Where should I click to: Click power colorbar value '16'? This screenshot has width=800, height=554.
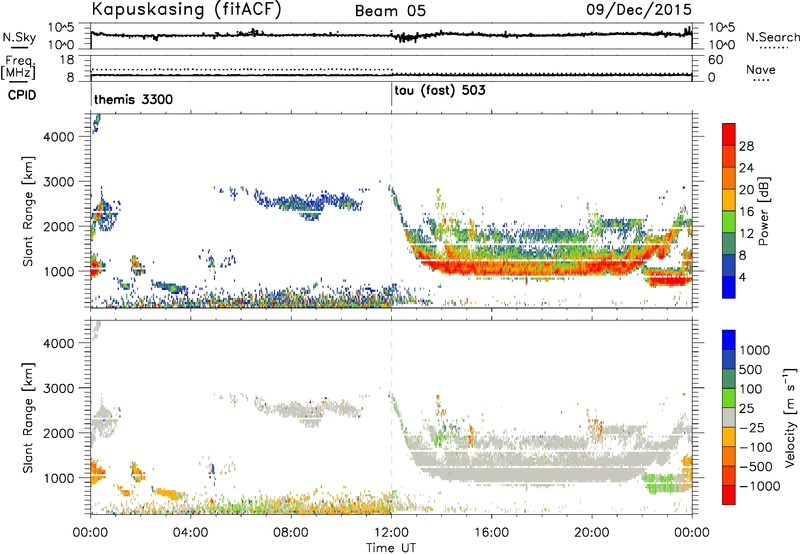click(x=746, y=212)
